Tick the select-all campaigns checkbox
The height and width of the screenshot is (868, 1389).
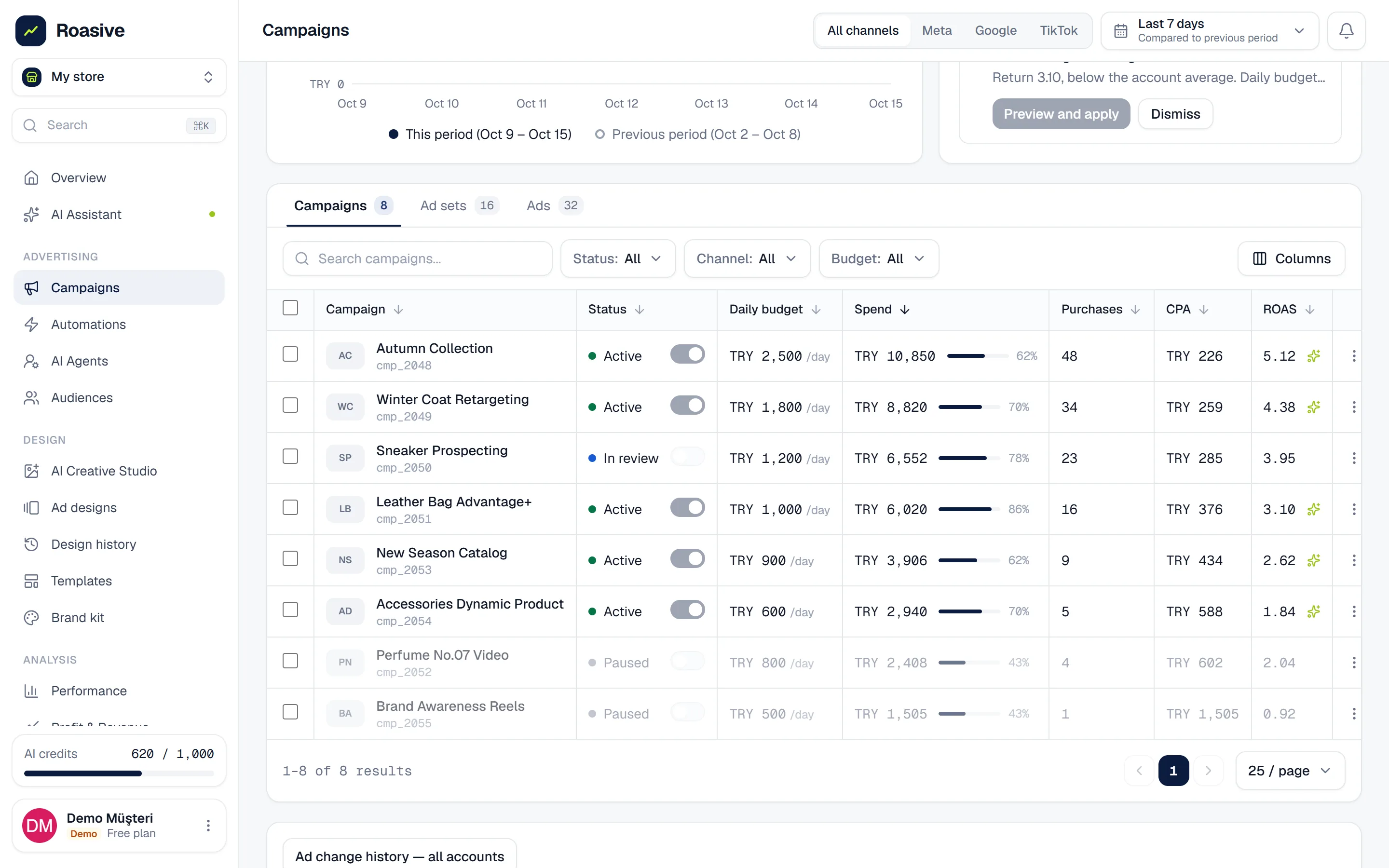point(290,308)
